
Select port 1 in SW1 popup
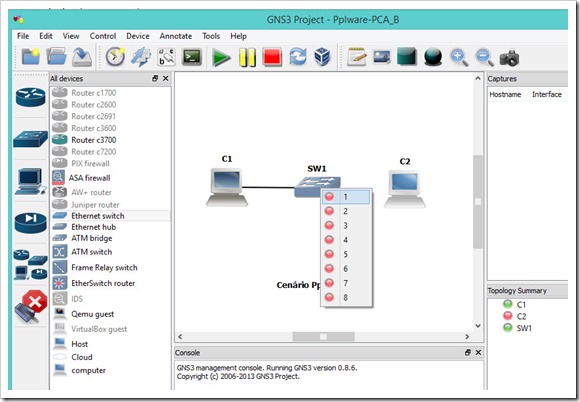coord(346,197)
